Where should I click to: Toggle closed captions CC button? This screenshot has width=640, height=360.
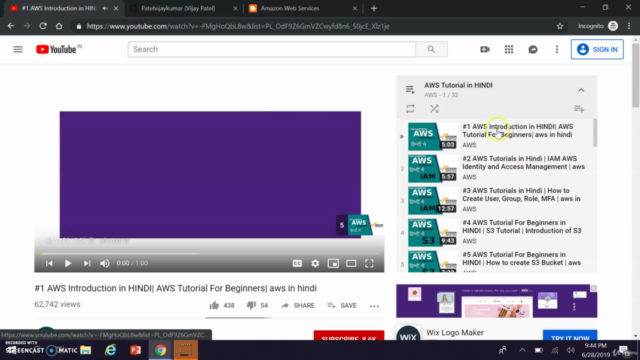[297, 263]
